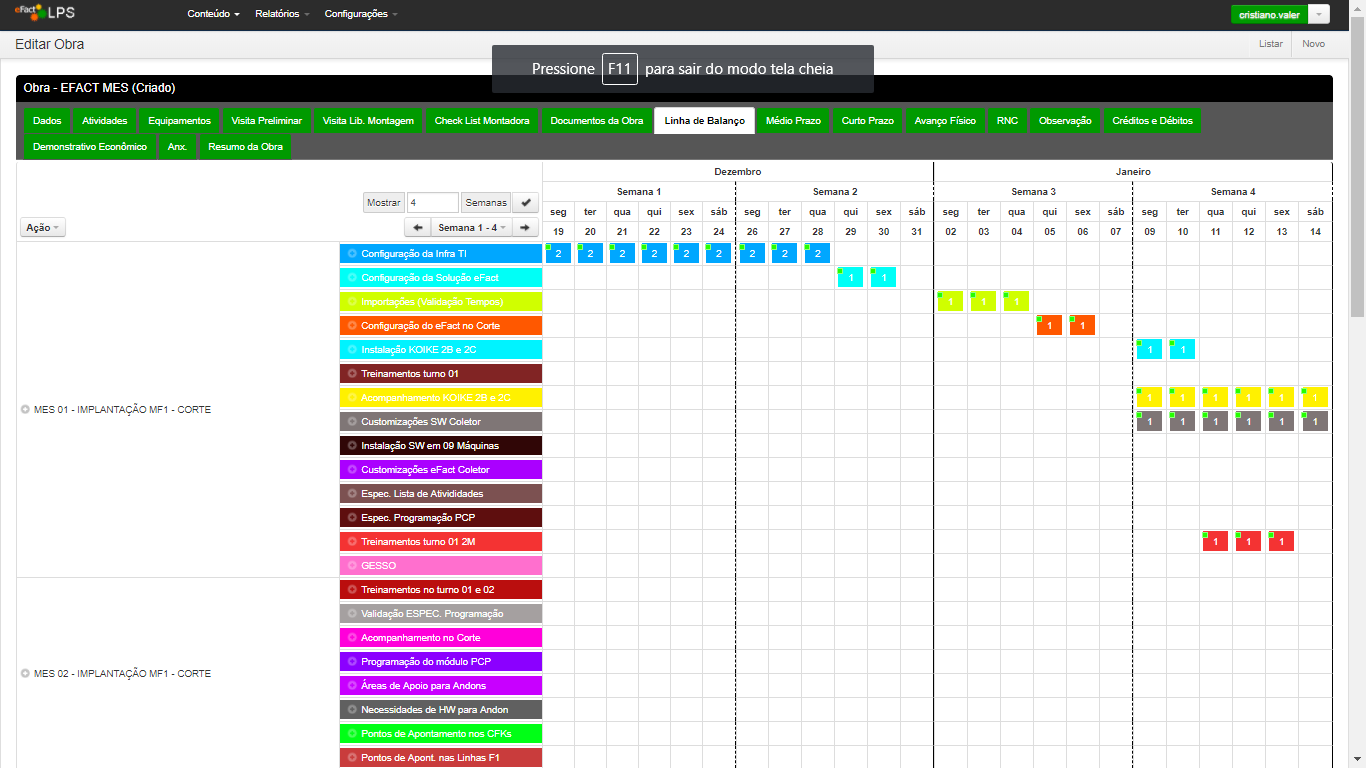Screen dimensions: 1366x768
Task: Click plus icon on Instalação SW em 09 Máquinas
Action: click(352, 446)
